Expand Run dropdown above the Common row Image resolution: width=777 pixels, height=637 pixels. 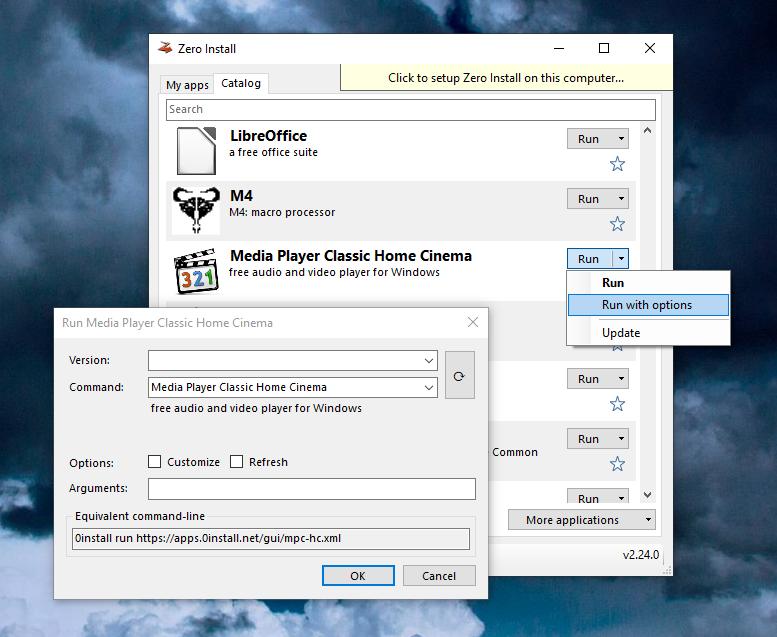point(621,379)
